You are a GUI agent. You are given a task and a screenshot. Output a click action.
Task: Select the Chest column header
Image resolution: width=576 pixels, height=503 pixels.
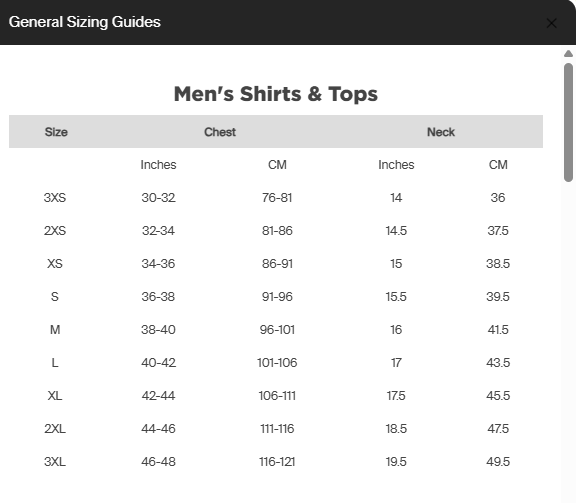click(220, 132)
